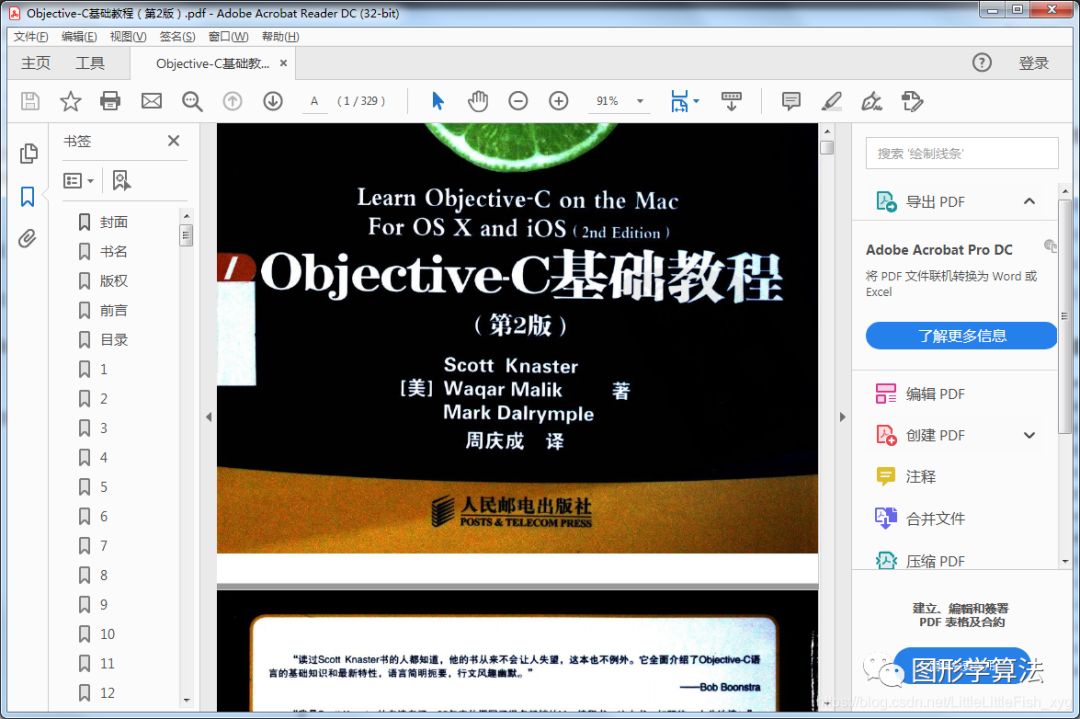Activate the hand pan tool
1080x719 pixels.
[477, 101]
